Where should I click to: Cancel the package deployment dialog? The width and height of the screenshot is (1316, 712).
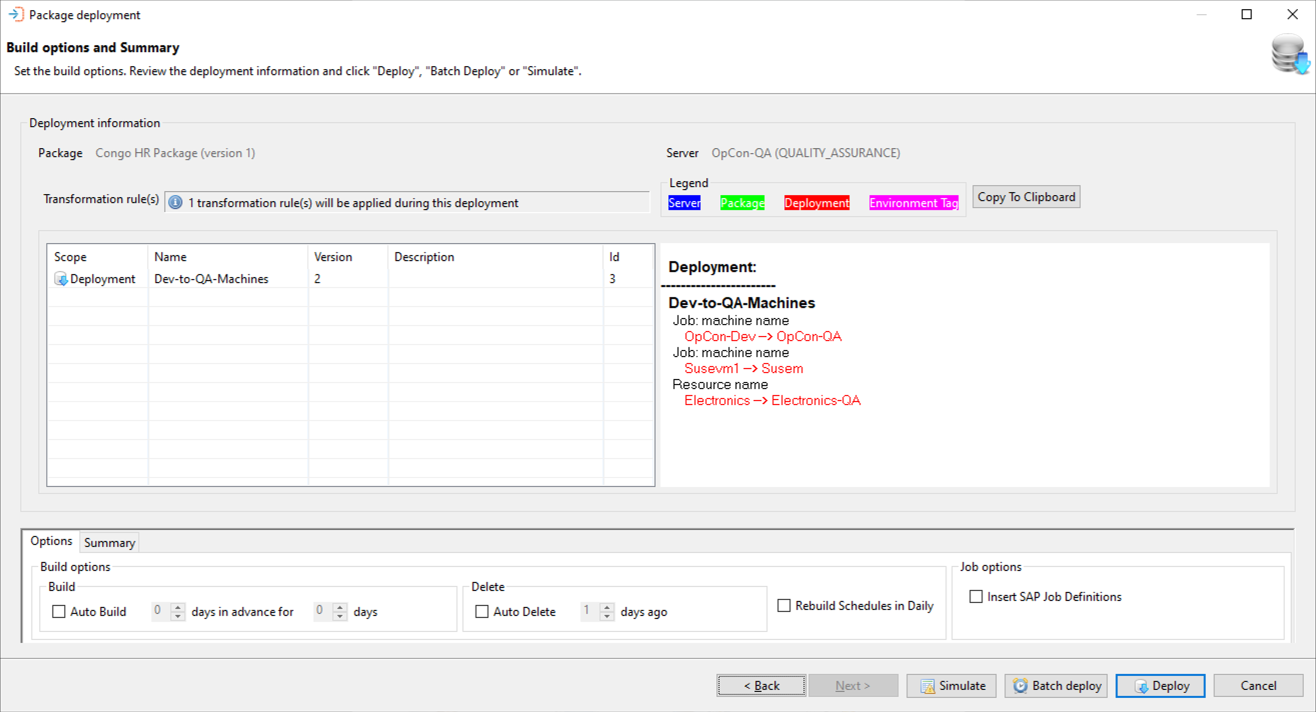[x=1258, y=686]
